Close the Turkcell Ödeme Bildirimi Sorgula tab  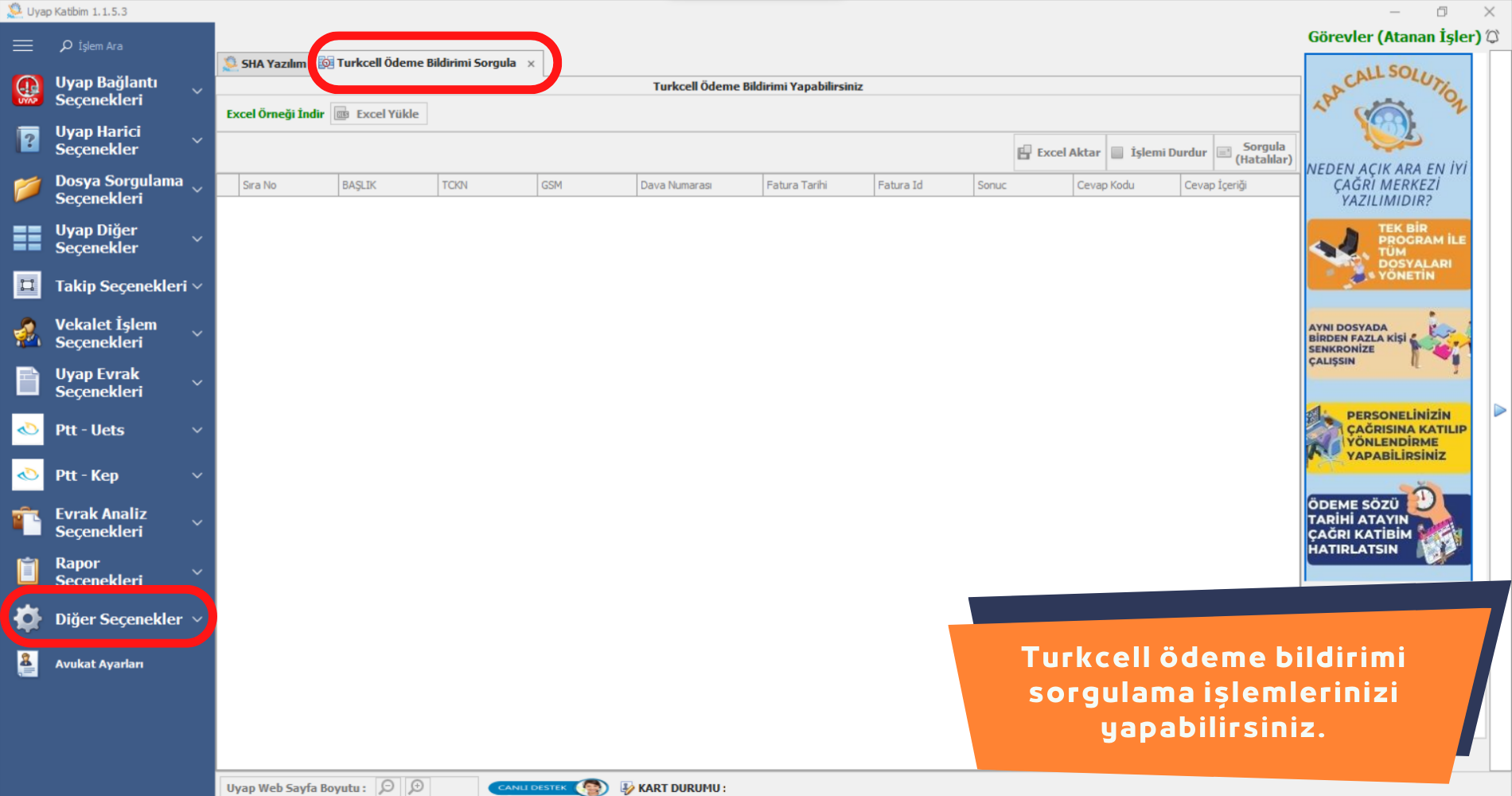tap(531, 64)
